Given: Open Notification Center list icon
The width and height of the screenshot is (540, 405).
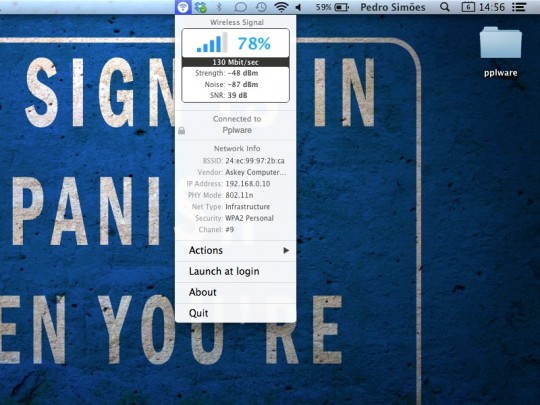Looking at the screenshot, I should point(519,7).
